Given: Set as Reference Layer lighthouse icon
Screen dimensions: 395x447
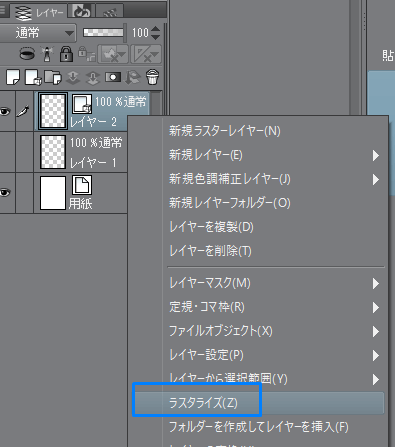Looking at the screenshot, I should pyautogui.click(x=47, y=54).
